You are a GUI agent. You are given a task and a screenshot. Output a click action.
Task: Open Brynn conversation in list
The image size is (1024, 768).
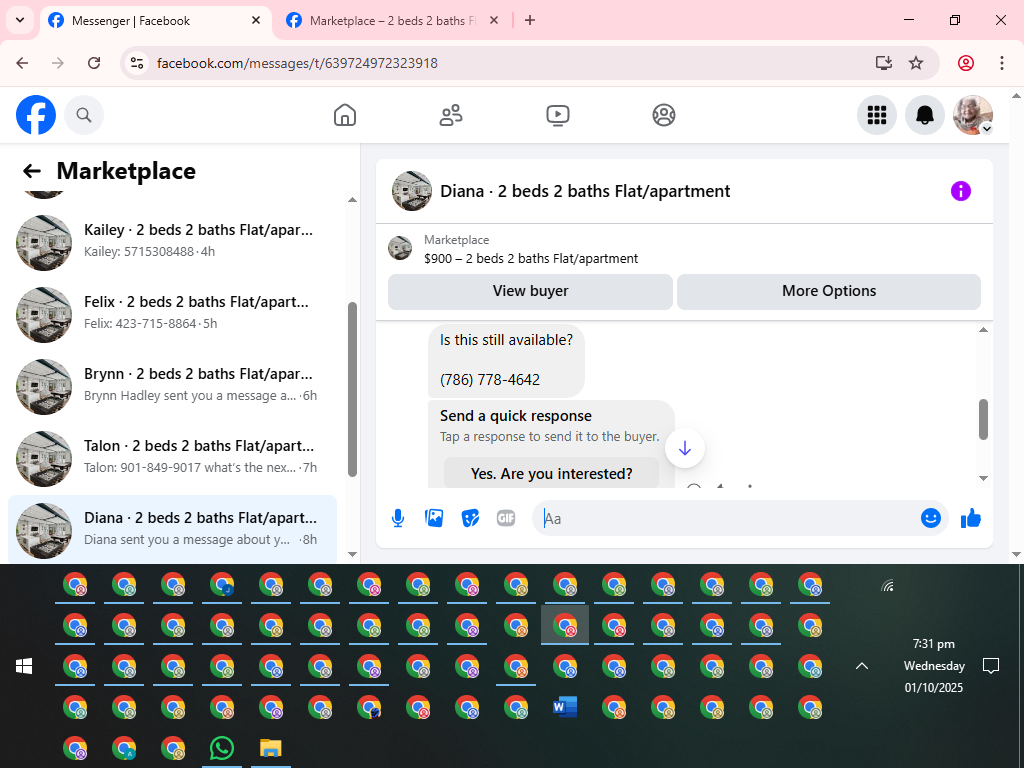point(172,387)
